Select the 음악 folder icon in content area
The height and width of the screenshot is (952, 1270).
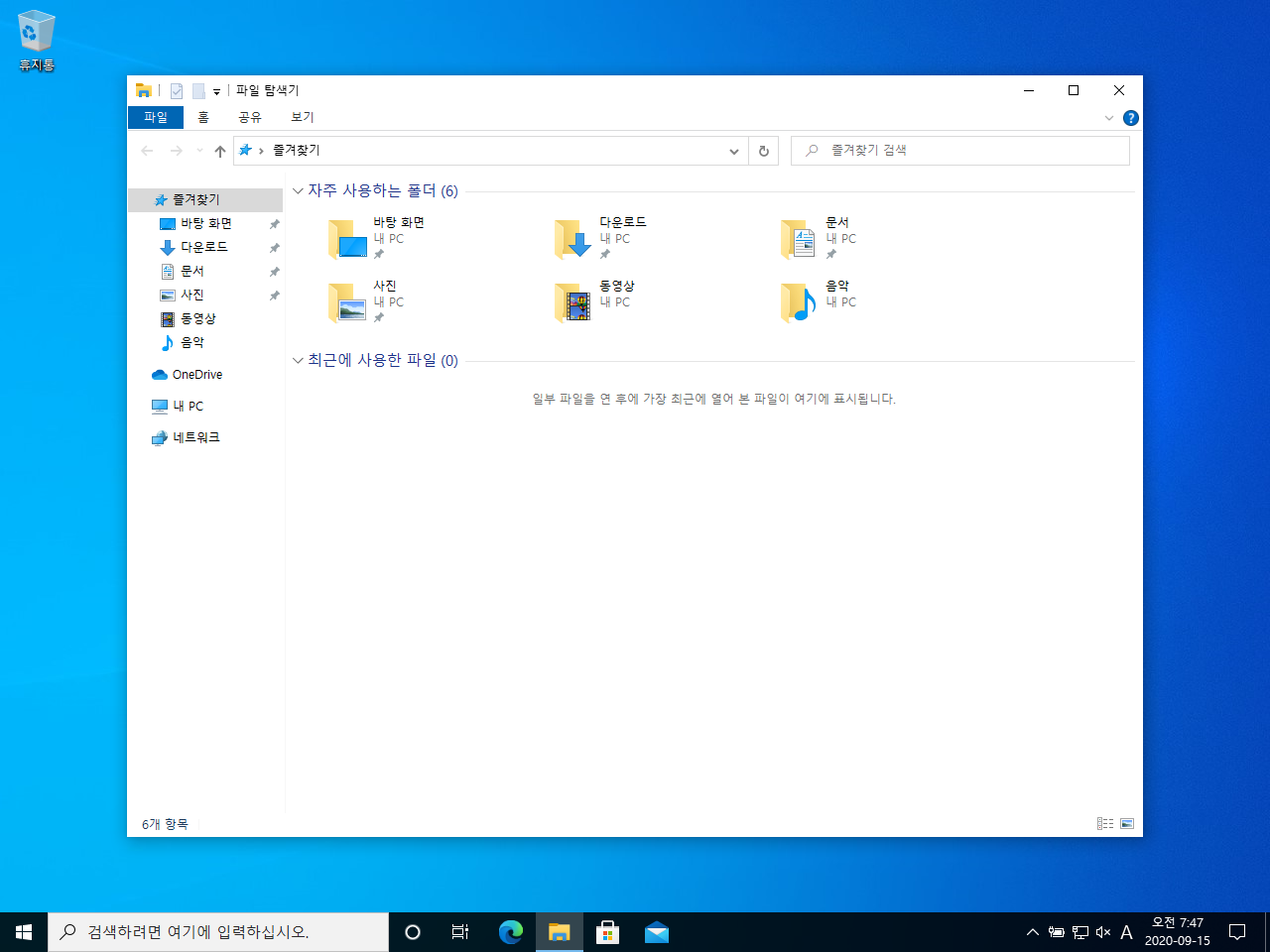[799, 302]
